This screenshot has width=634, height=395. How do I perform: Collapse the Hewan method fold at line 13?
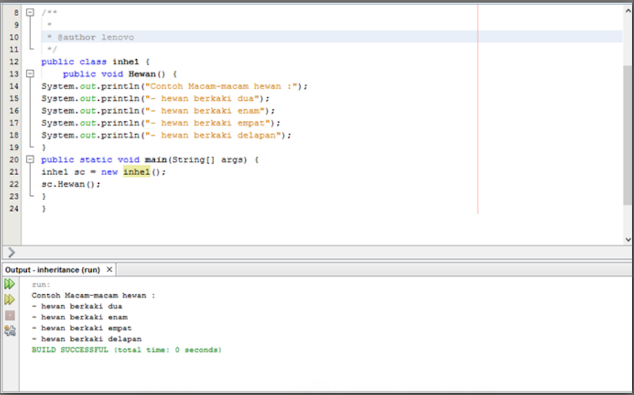(x=30, y=74)
